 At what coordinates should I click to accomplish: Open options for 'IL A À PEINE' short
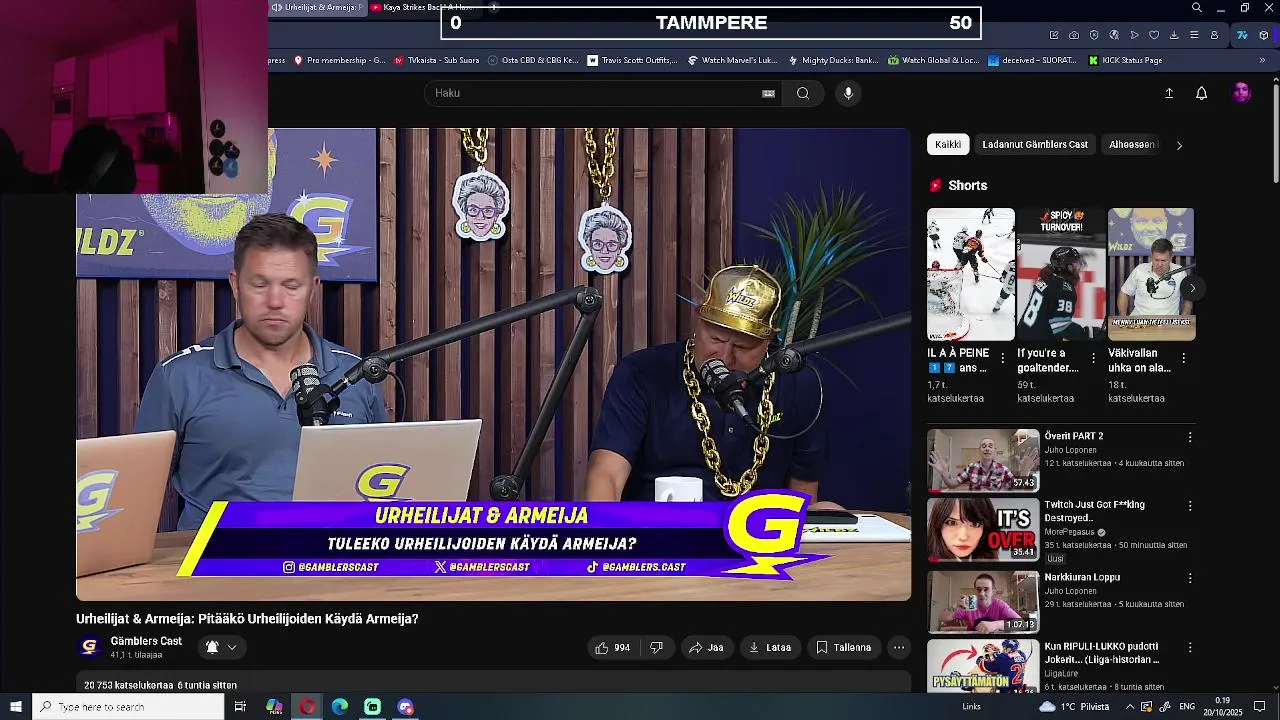click(1002, 358)
